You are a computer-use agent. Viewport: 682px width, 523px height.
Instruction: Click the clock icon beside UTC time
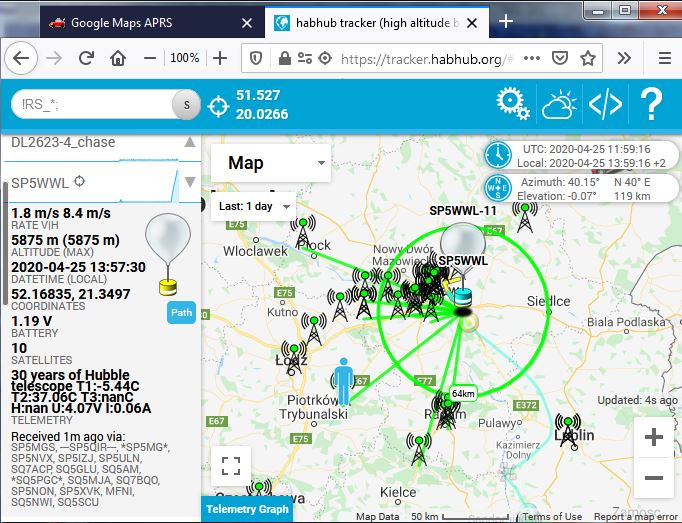point(498,155)
